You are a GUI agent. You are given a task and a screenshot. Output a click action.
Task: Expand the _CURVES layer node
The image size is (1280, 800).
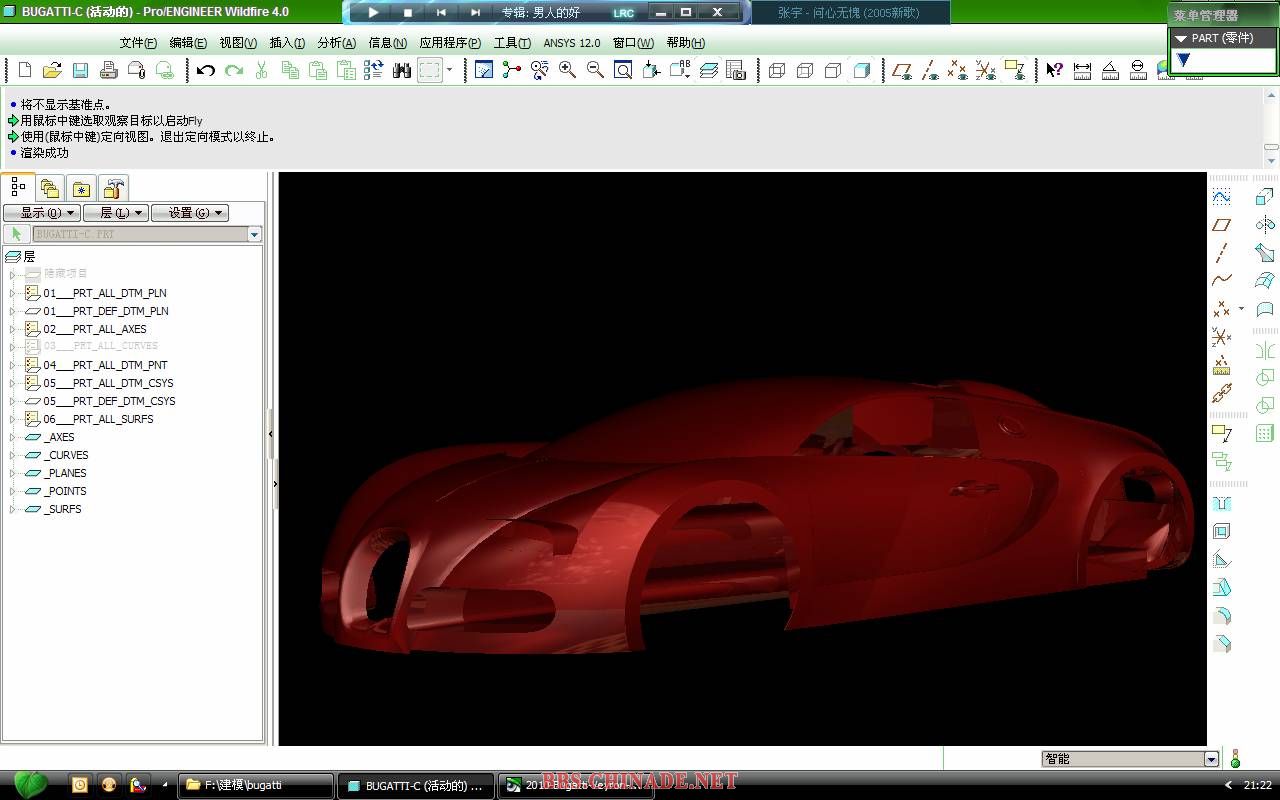[x=13, y=455]
